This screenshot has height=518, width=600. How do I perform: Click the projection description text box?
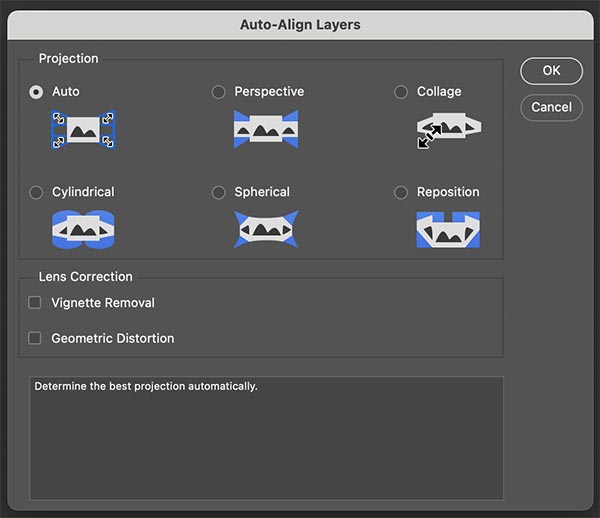[266, 438]
